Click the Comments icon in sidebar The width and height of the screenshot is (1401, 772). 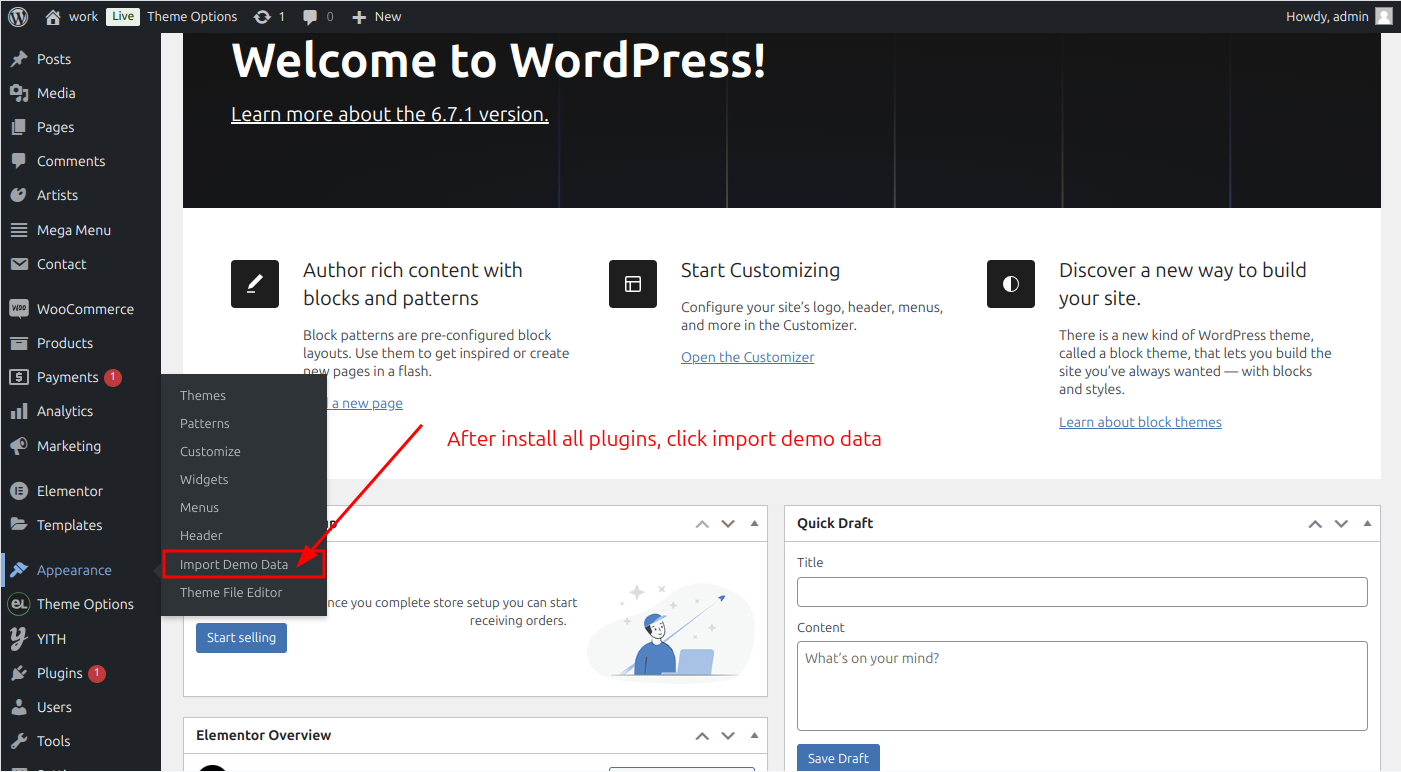(x=18, y=161)
